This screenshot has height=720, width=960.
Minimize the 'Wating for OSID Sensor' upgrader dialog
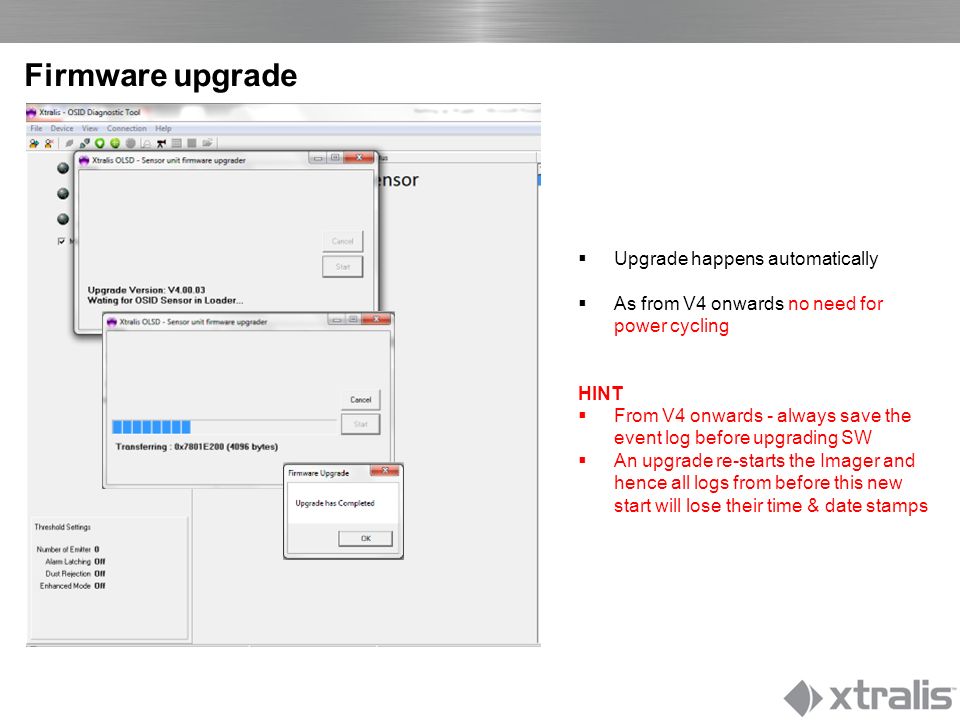coord(318,158)
